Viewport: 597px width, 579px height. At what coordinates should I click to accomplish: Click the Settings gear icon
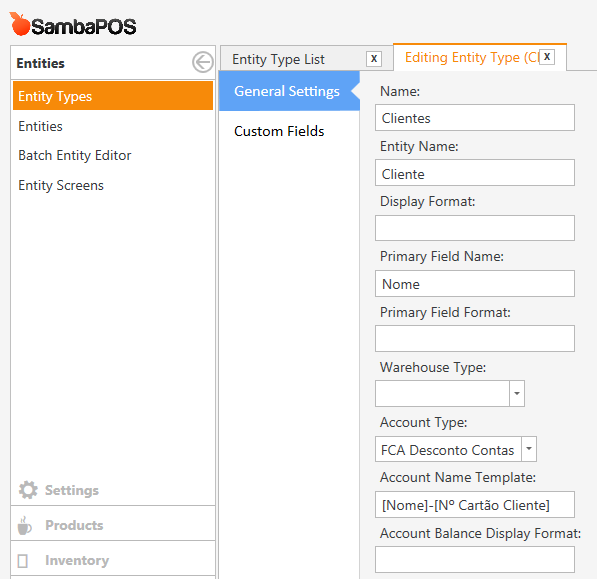click(x=28, y=490)
